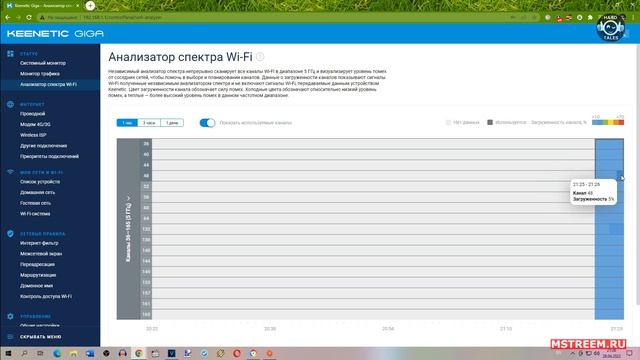Open the notification center icon
The height and width of the screenshot is (360, 640).
tap(629, 353)
